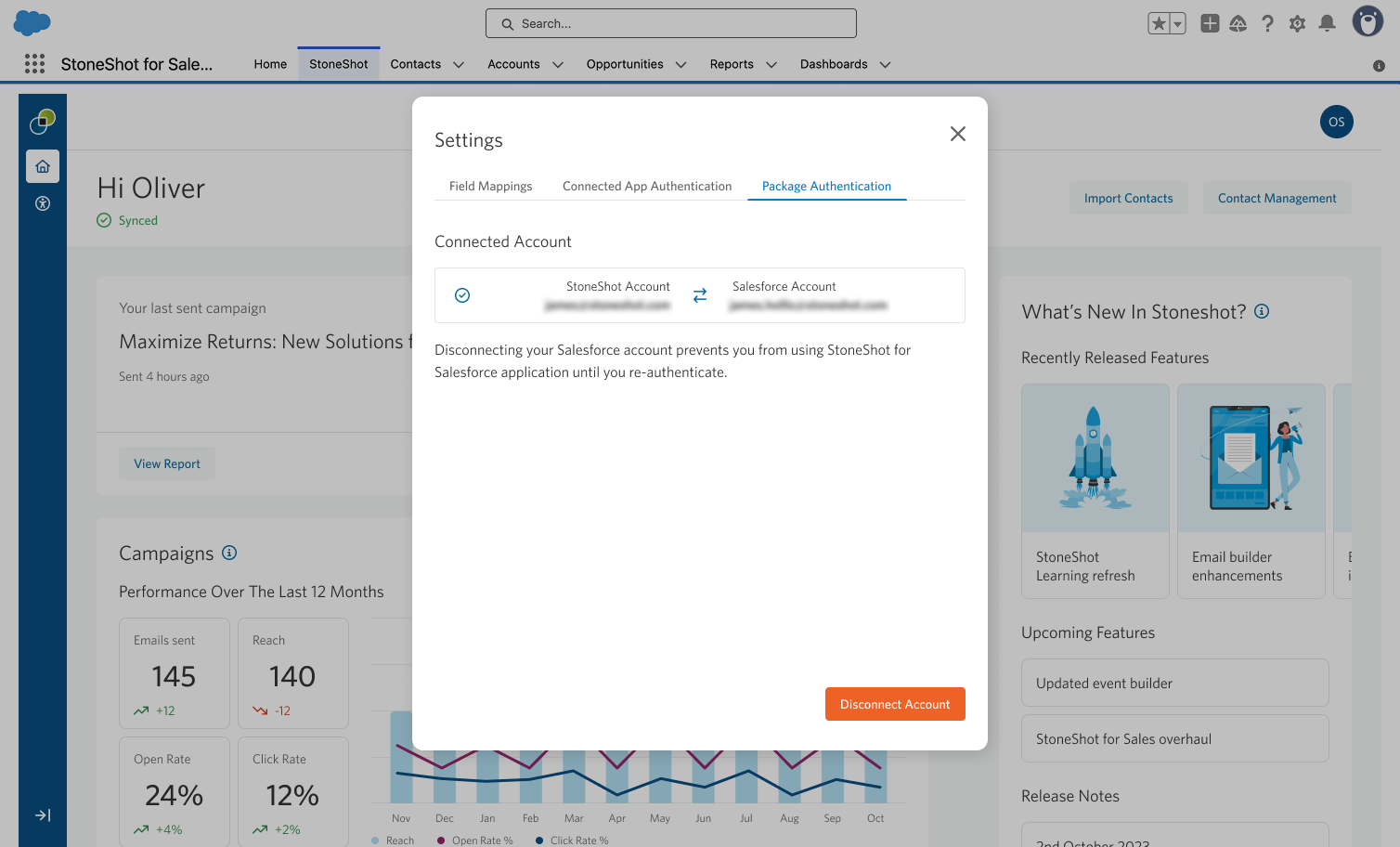The width and height of the screenshot is (1400, 847).
Task: Select the sidebar home icon
Action: point(43,166)
